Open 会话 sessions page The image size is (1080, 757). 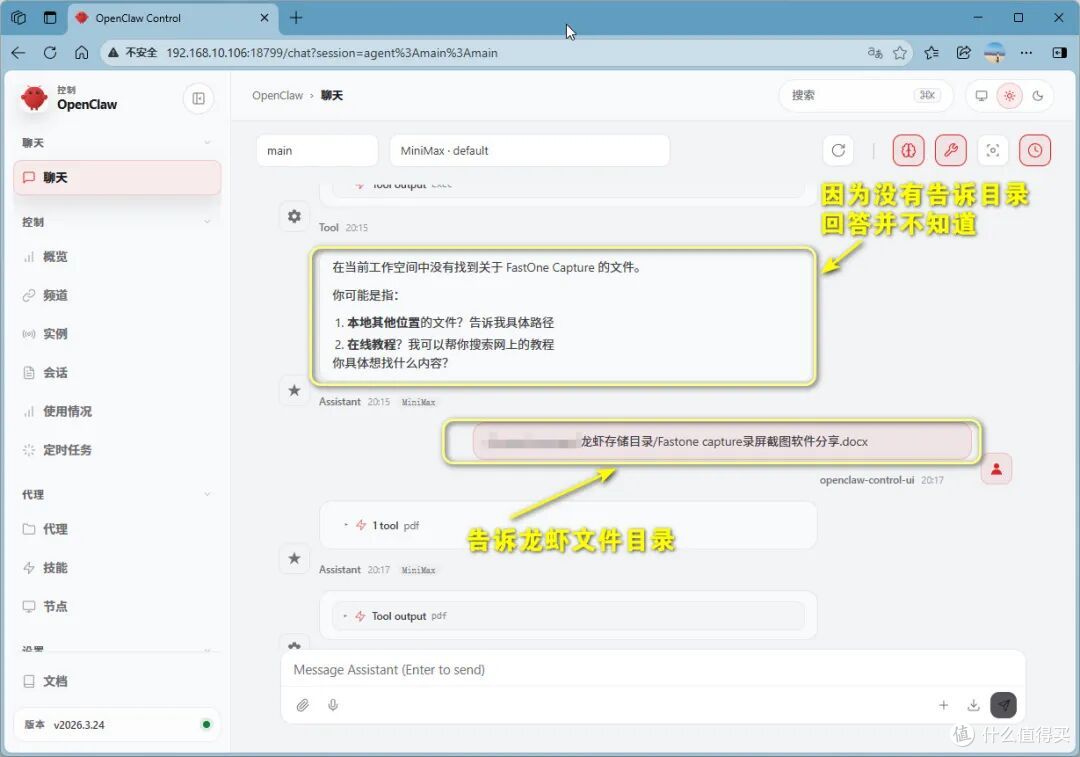(x=117, y=373)
